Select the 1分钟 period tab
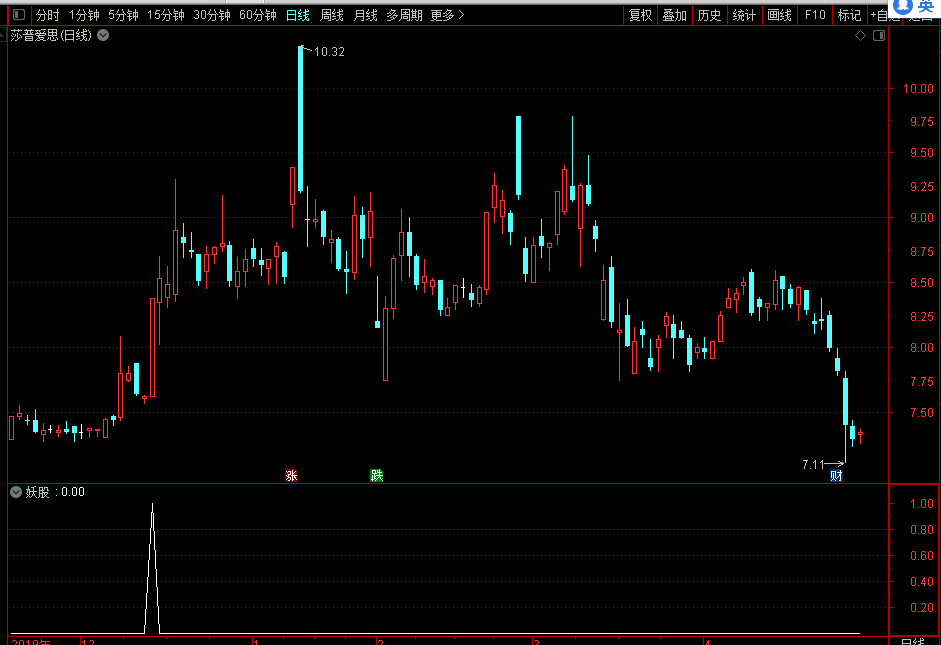Image resolution: width=941 pixels, height=645 pixels. (x=84, y=15)
